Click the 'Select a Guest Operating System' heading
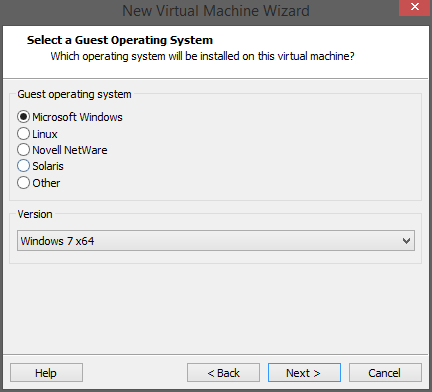The width and height of the screenshot is (432, 392). (x=120, y=40)
